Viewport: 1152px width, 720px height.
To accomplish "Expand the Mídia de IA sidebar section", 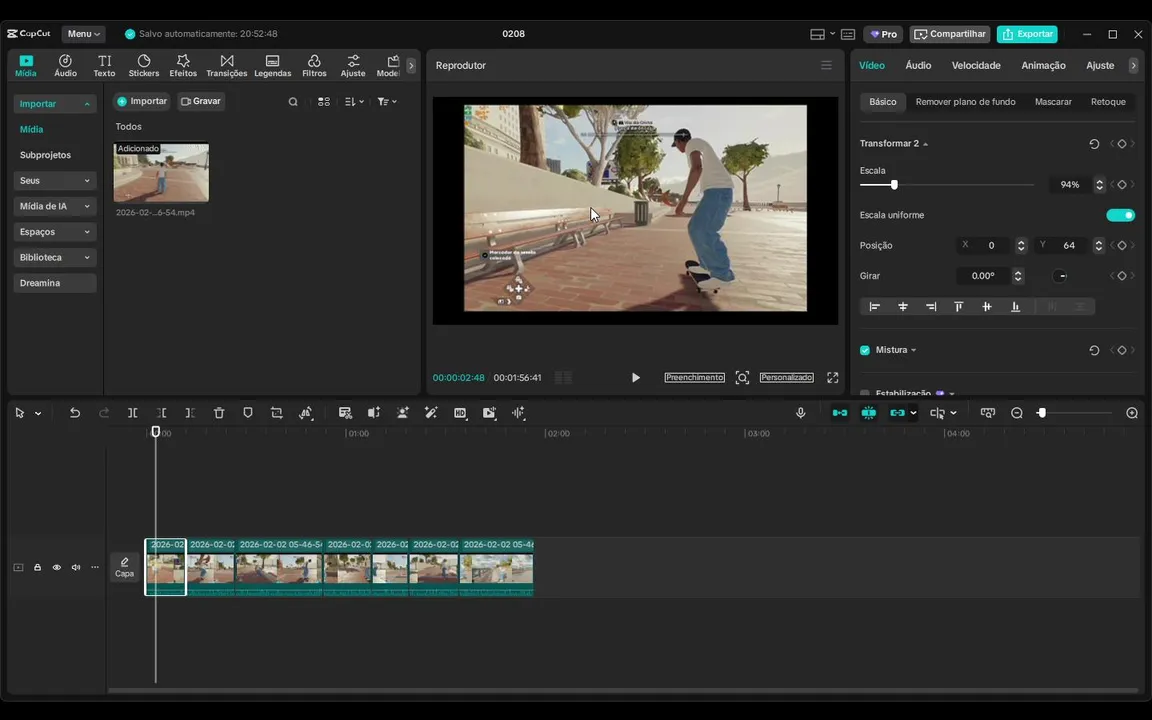I will 55,206.
